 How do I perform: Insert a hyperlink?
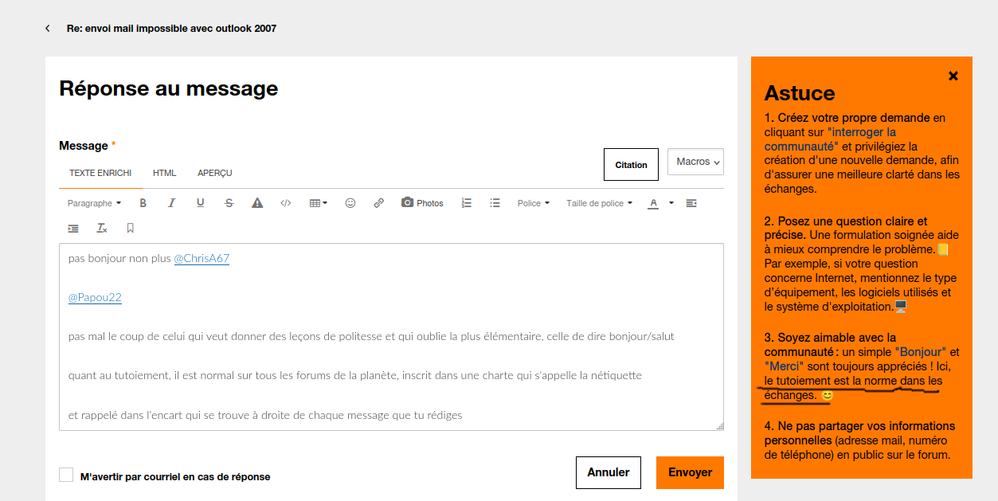tap(379, 203)
